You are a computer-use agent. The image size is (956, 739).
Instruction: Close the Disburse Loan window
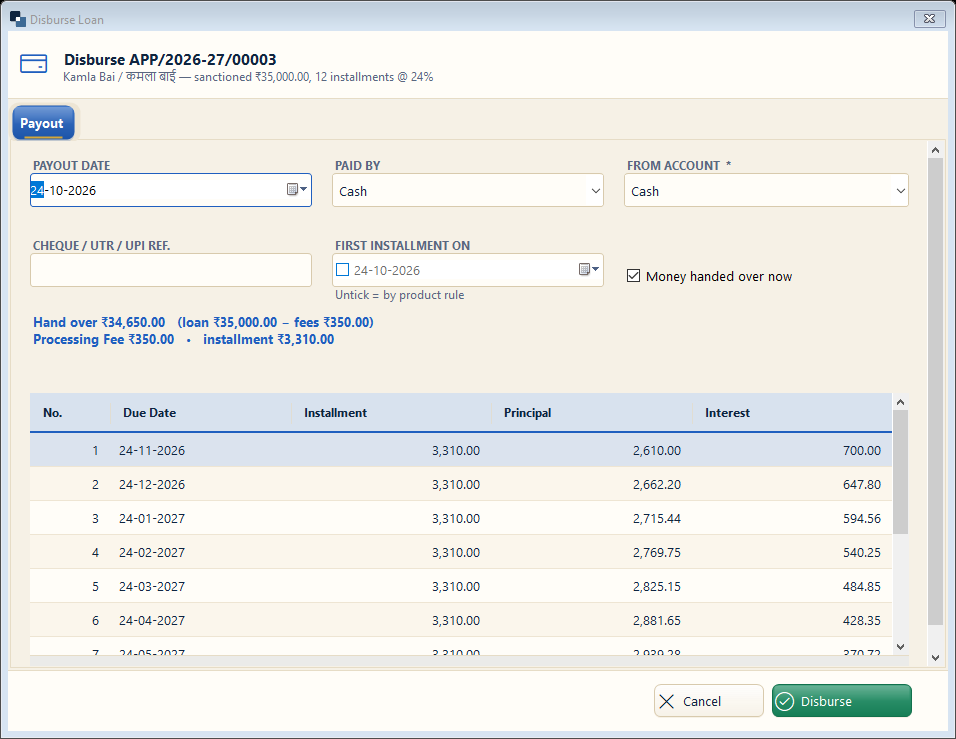(x=929, y=19)
